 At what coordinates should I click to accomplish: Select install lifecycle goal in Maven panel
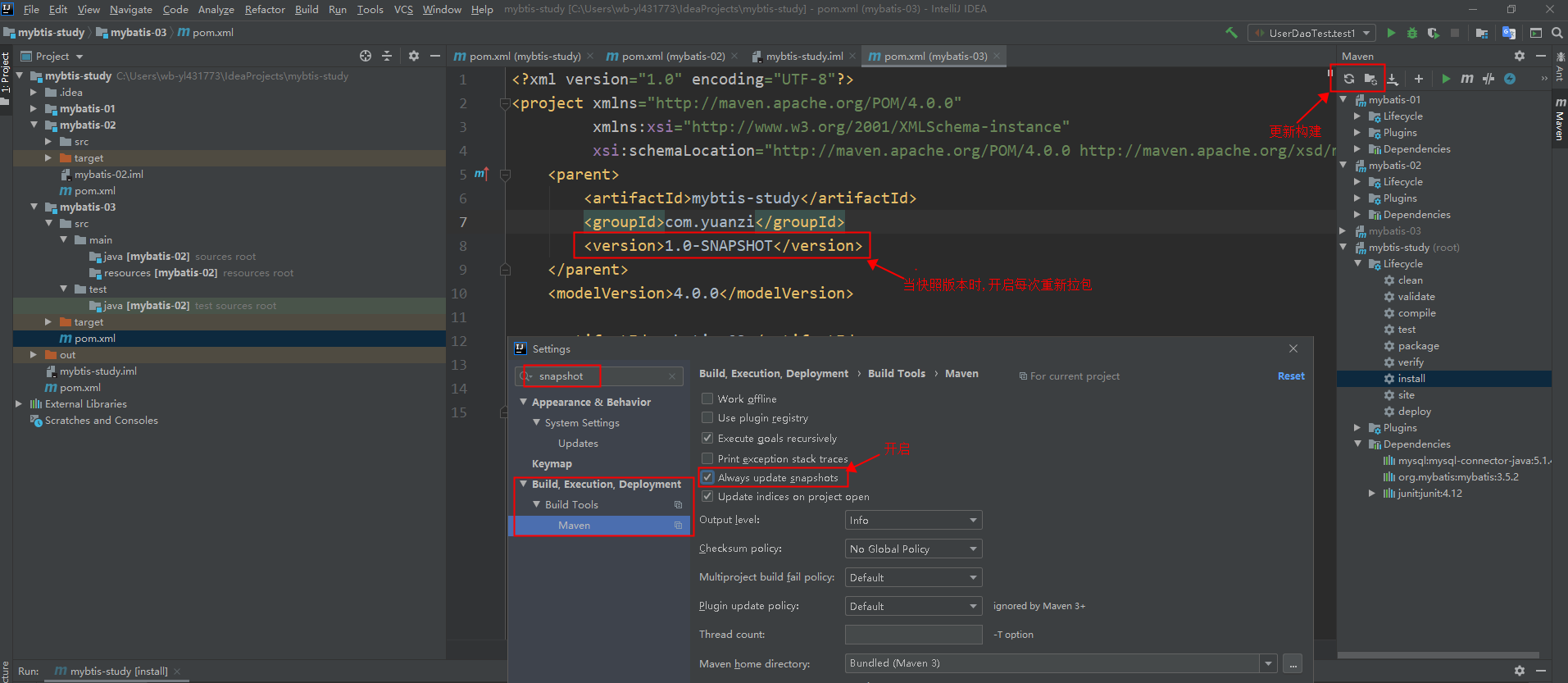coord(1411,378)
